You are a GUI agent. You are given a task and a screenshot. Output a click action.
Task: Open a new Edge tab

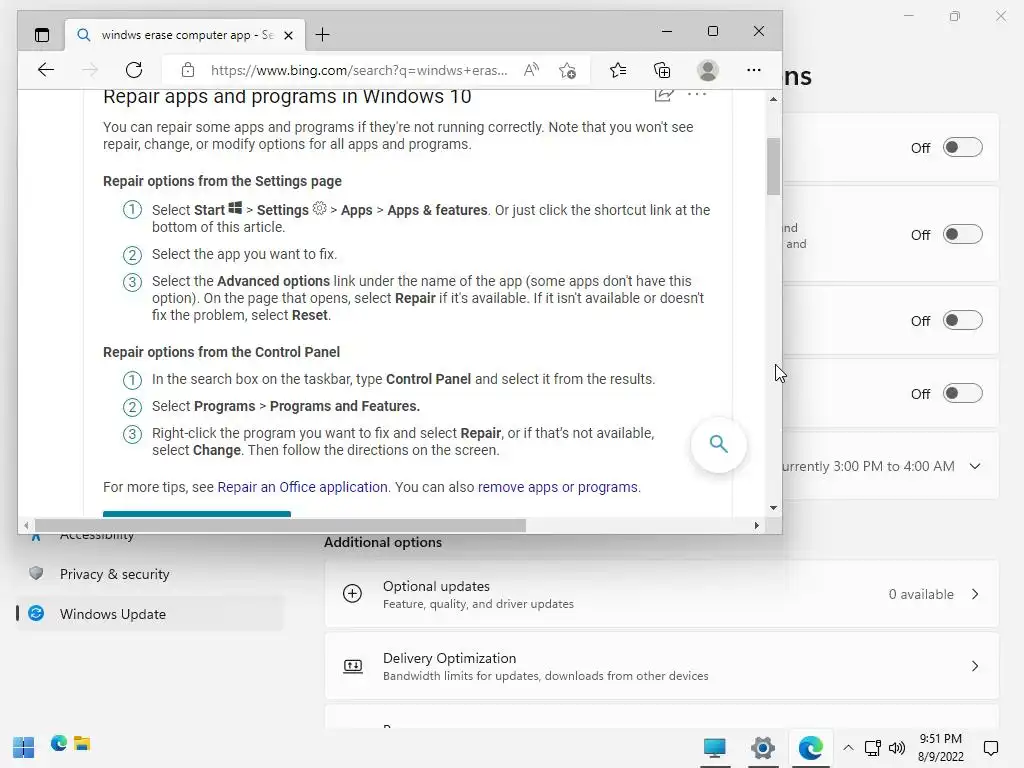pos(323,35)
